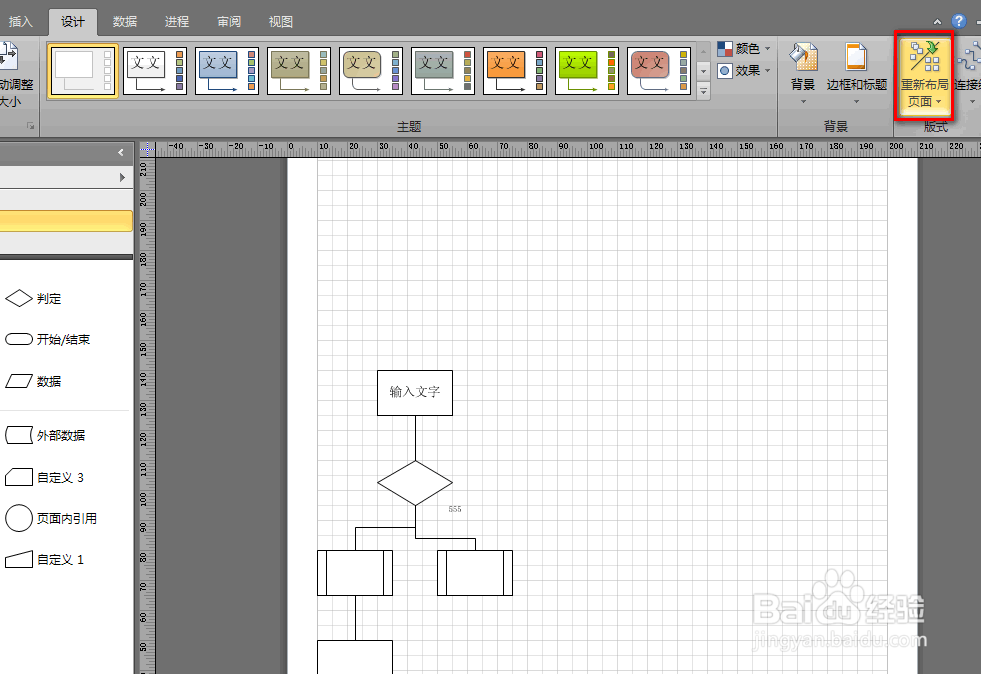The width and height of the screenshot is (981, 674).
Task: Open Visio help question mark icon
Action: 958,21
